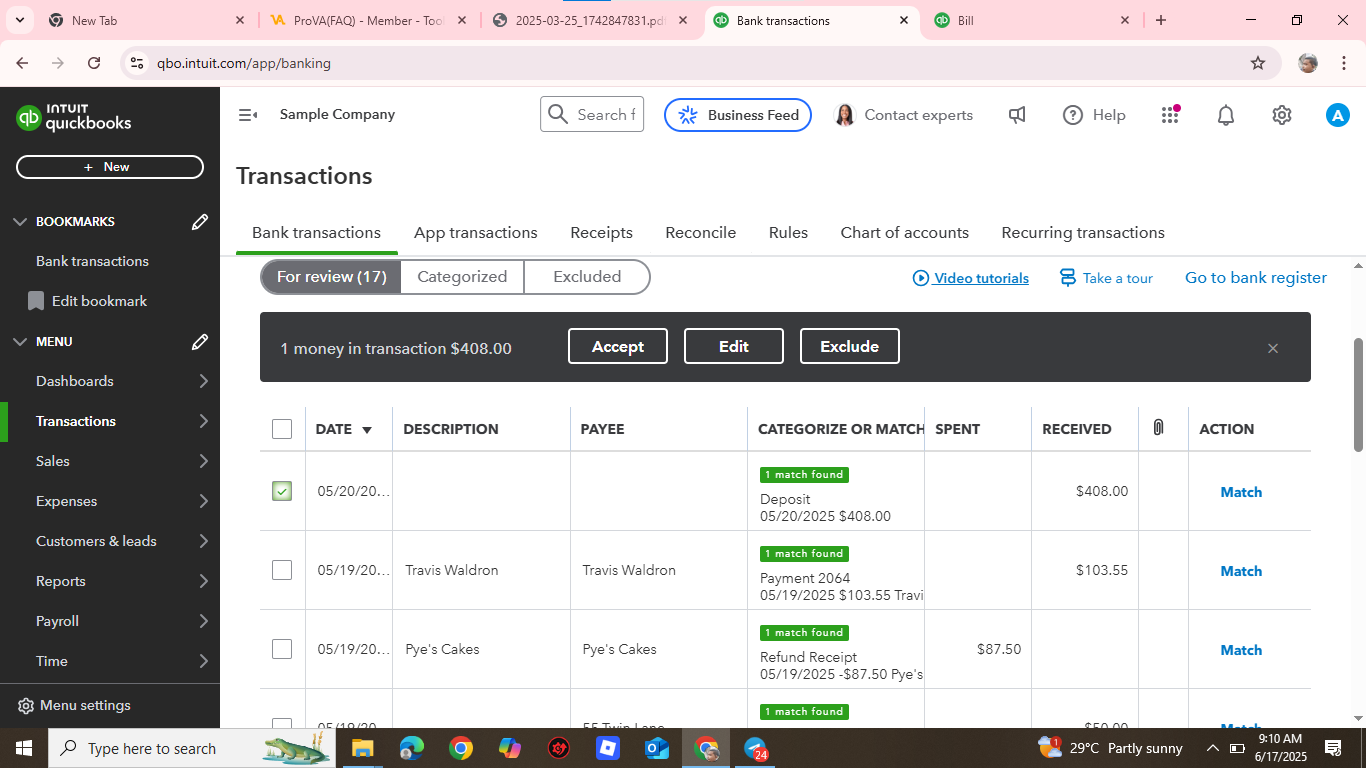1366x768 pixels.
Task: Open the settings gear icon
Action: click(x=1282, y=115)
